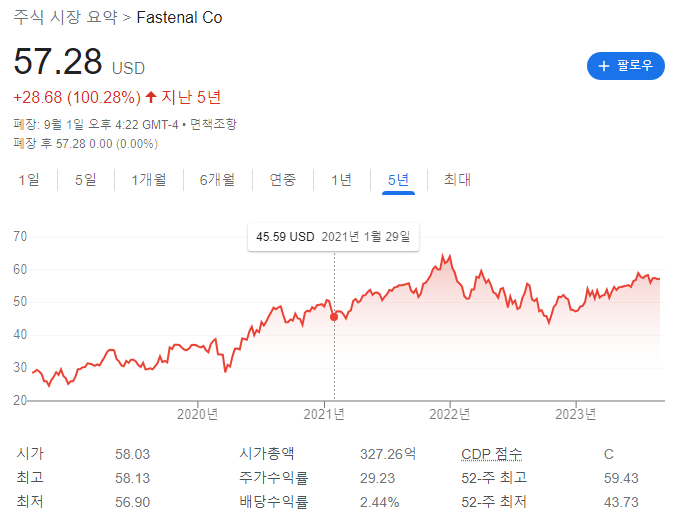Click the 45.59 USD chart tooltip

tap(333, 236)
